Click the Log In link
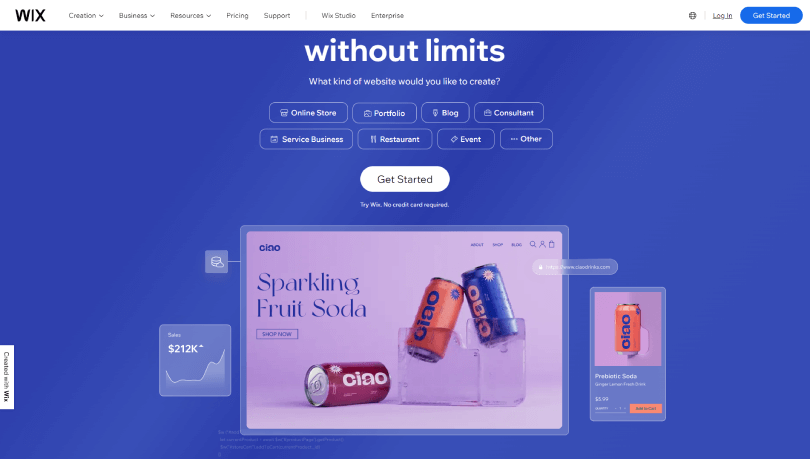The height and width of the screenshot is (459, 810). click(722, 15)
